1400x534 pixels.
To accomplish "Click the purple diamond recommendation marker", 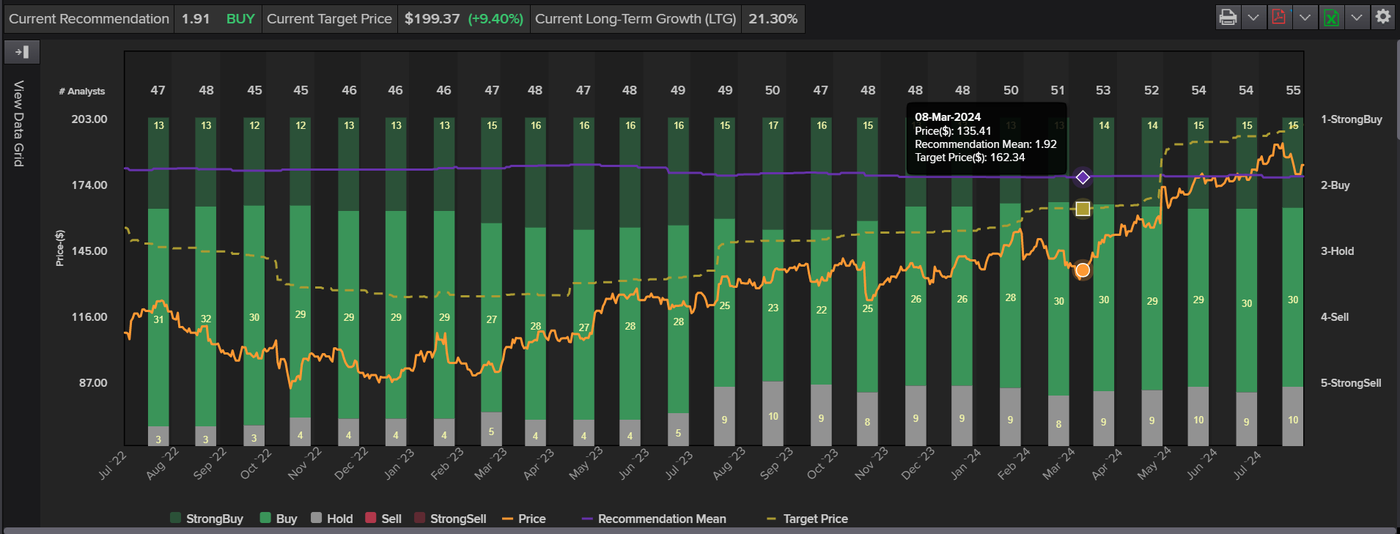I will click(x=1082, y=177).
